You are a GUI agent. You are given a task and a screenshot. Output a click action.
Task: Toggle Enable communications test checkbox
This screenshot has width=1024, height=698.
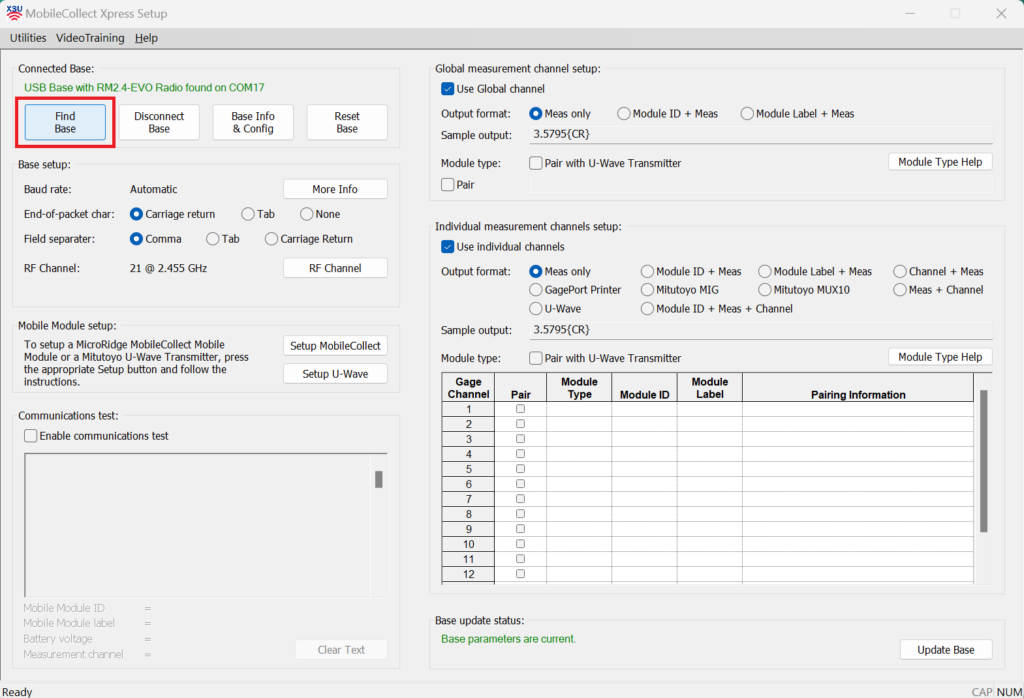pyautogui.click(x=31, y=436)
